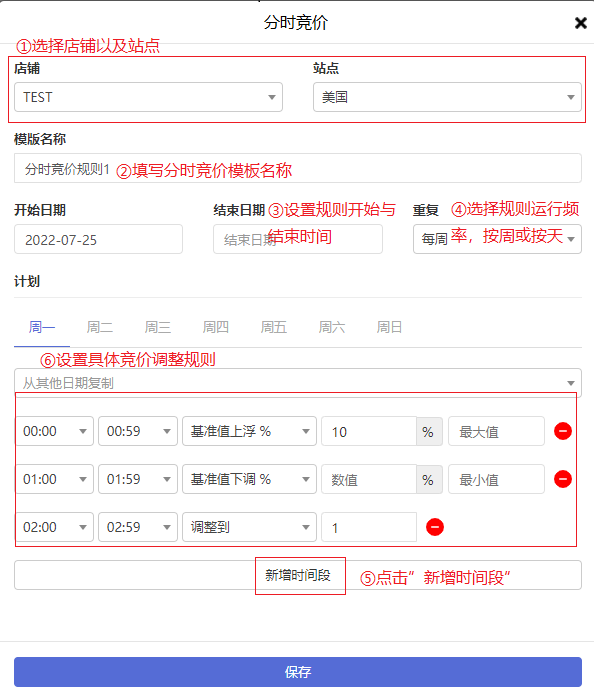594x700 pixels.
Task: Switch to the 周二 tab
Action: pyautogui.click(x=100, y=327)
